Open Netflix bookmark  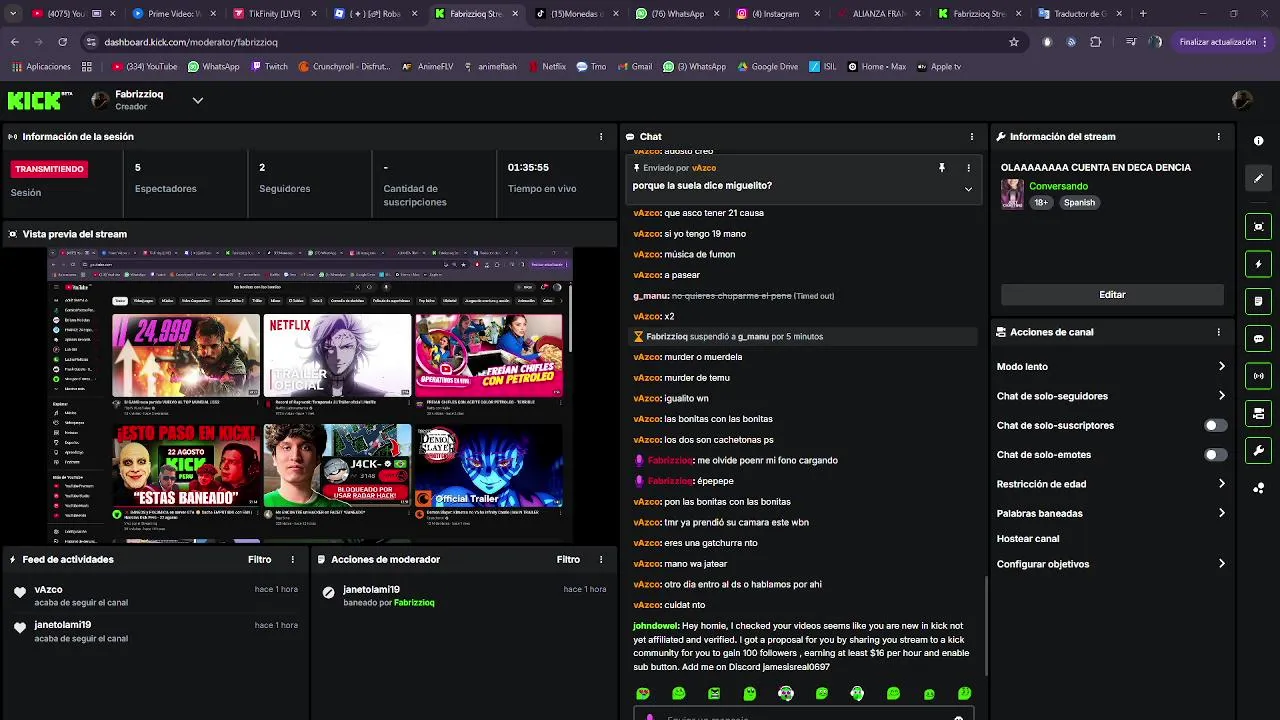click(546, 67)
